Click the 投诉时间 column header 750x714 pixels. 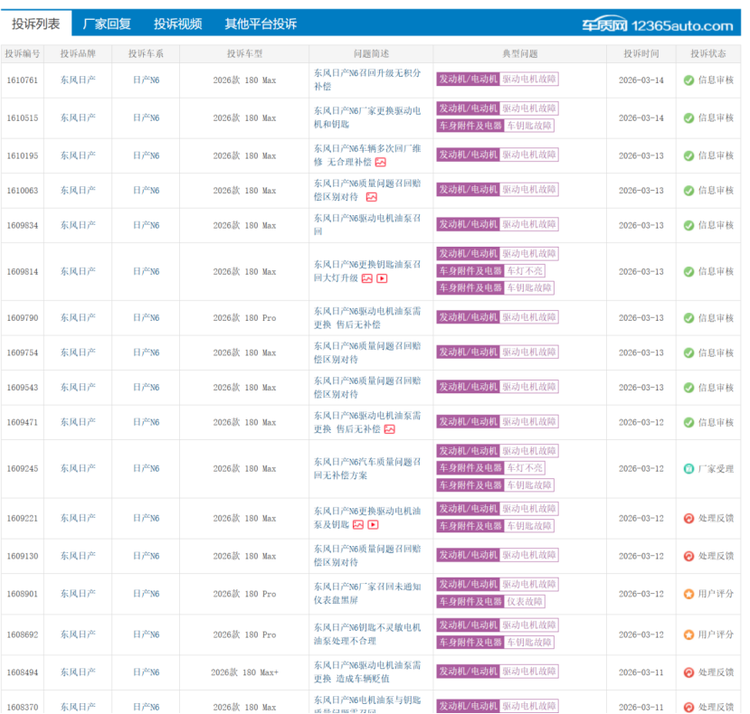[641, 54]
